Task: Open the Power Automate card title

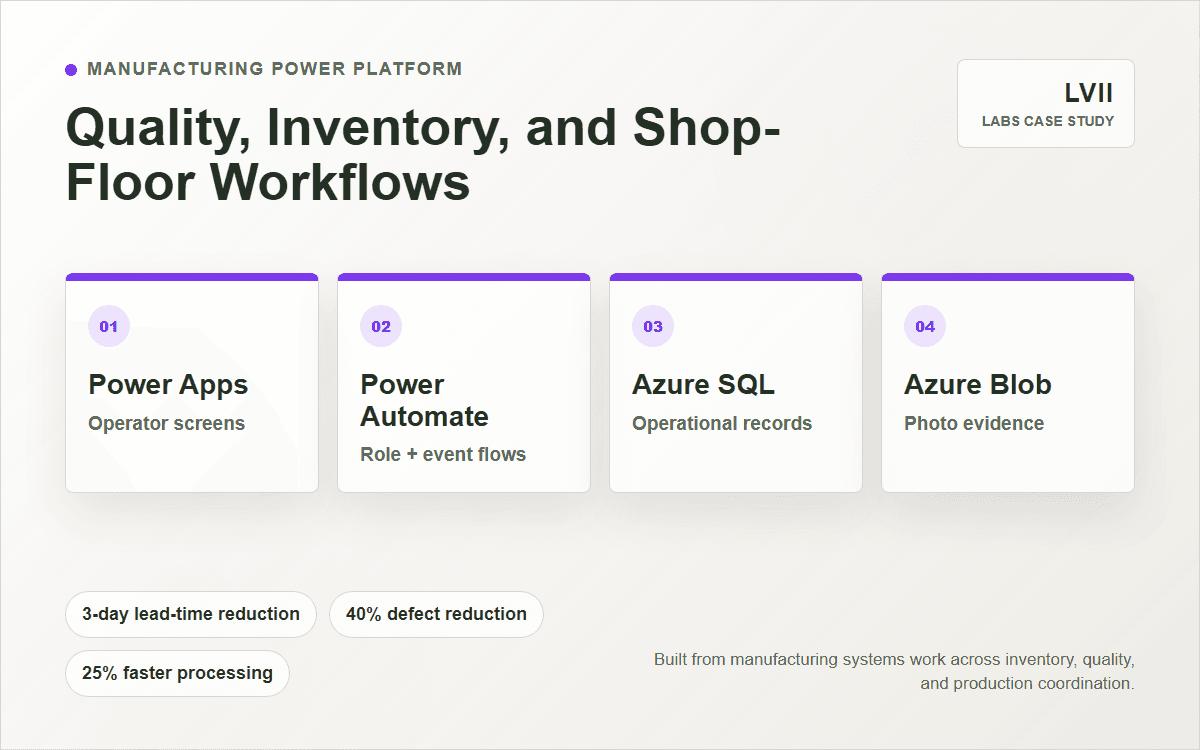Action: (425, 400)
